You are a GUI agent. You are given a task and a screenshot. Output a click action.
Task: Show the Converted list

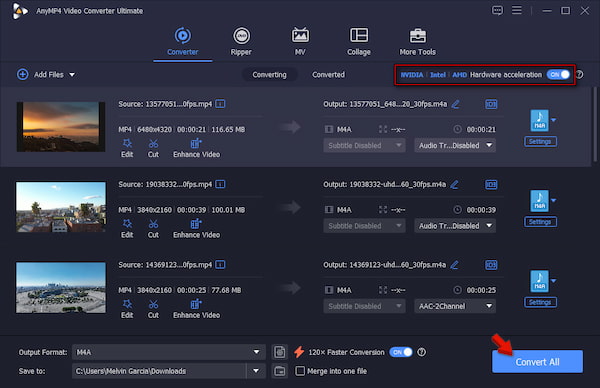click(328, 75)
